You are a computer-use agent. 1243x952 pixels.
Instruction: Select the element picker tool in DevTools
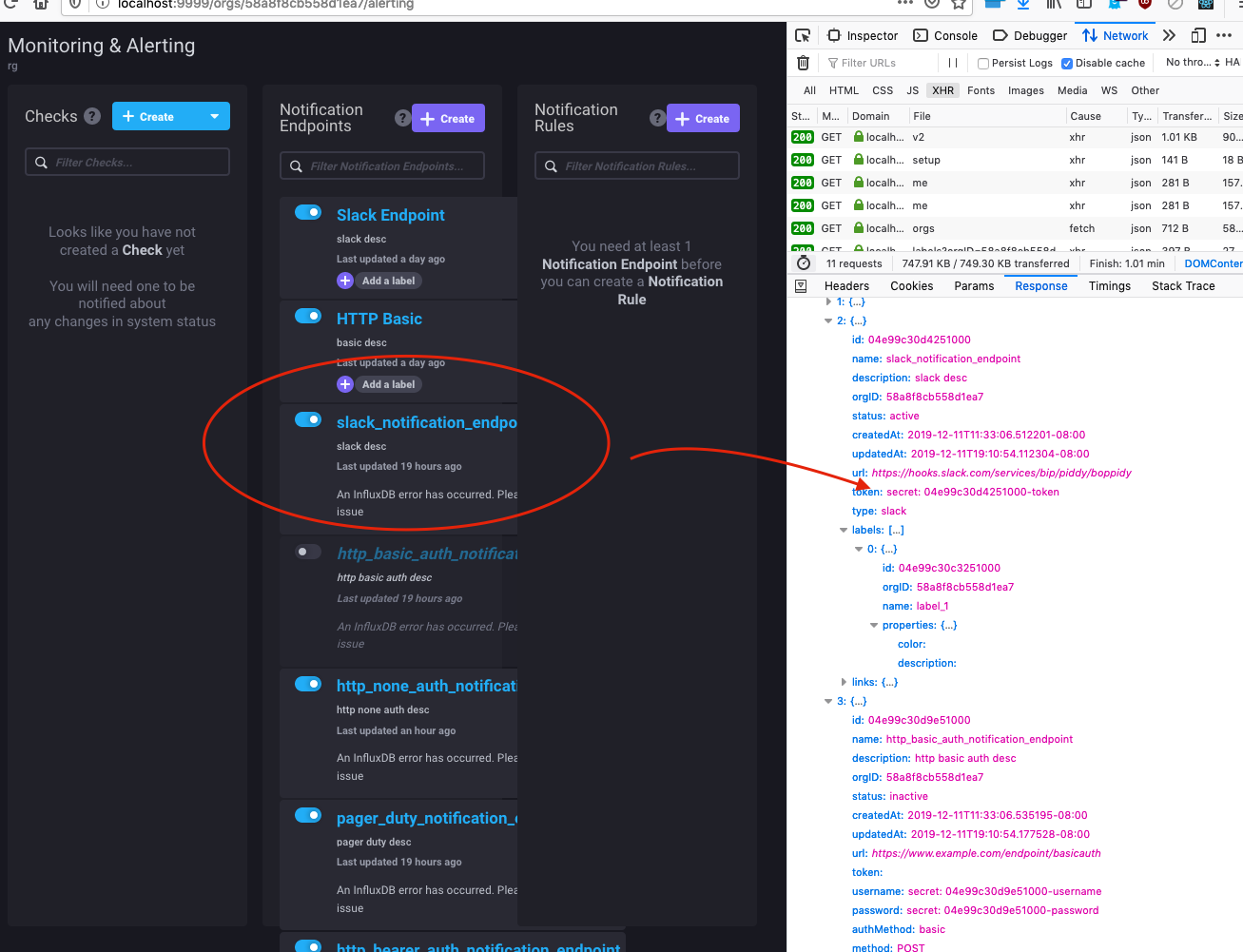tap(803, 34)
